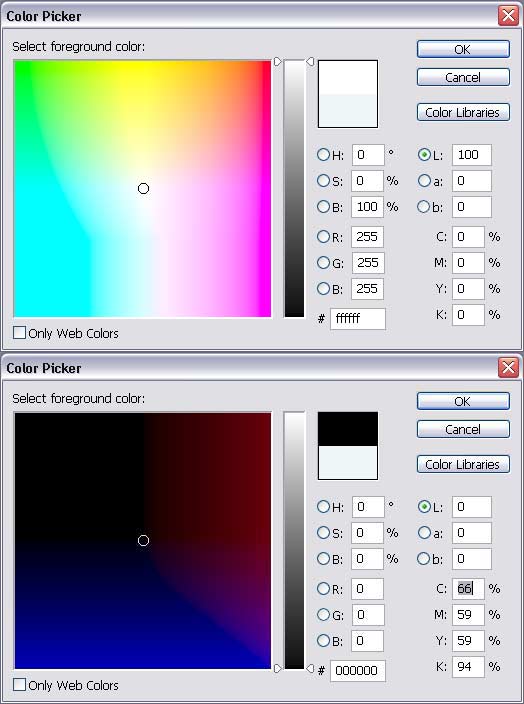
Task: Select the S radio button in bottom dialog
Action: tap(323, 532)
